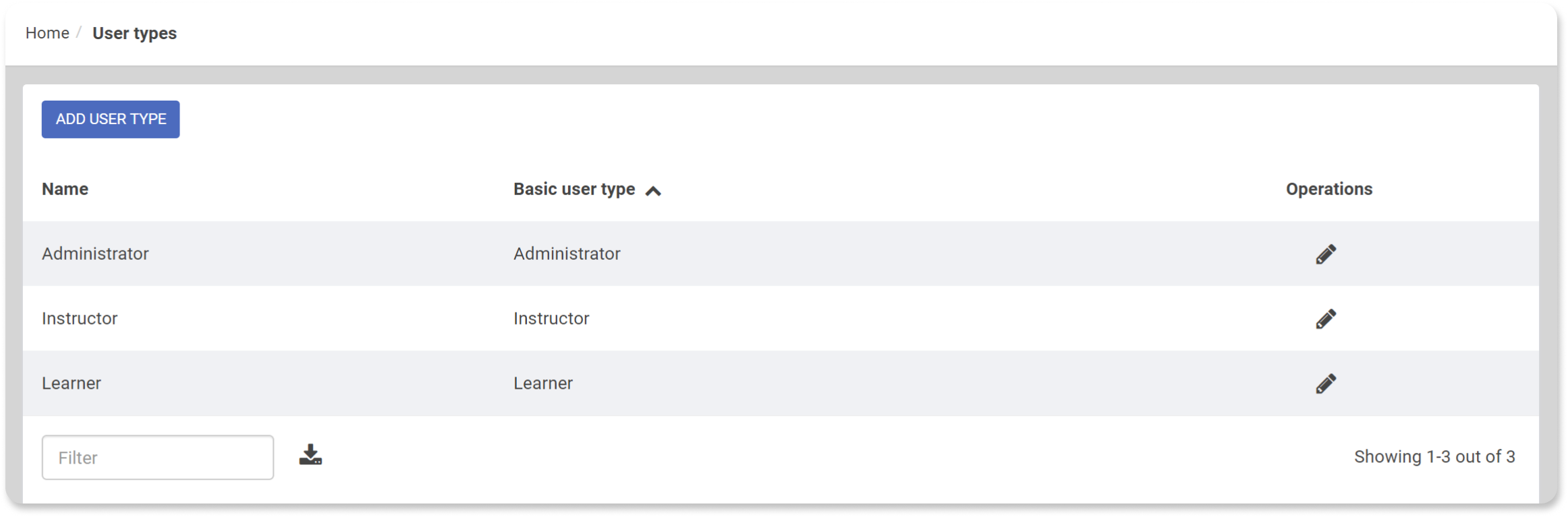Click Administrator in Basic user type column

(x=567, y=254)
